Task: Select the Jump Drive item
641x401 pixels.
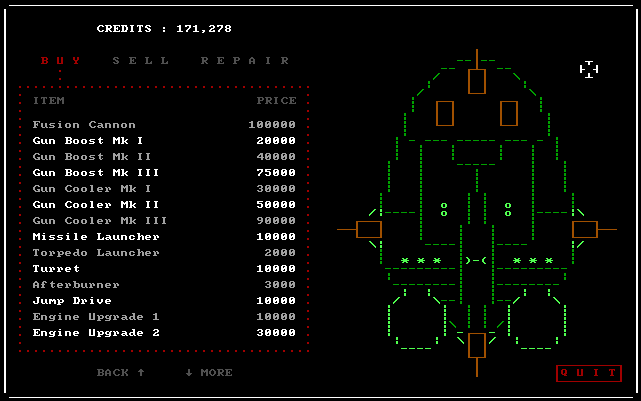Action: (x=72, y=301)
